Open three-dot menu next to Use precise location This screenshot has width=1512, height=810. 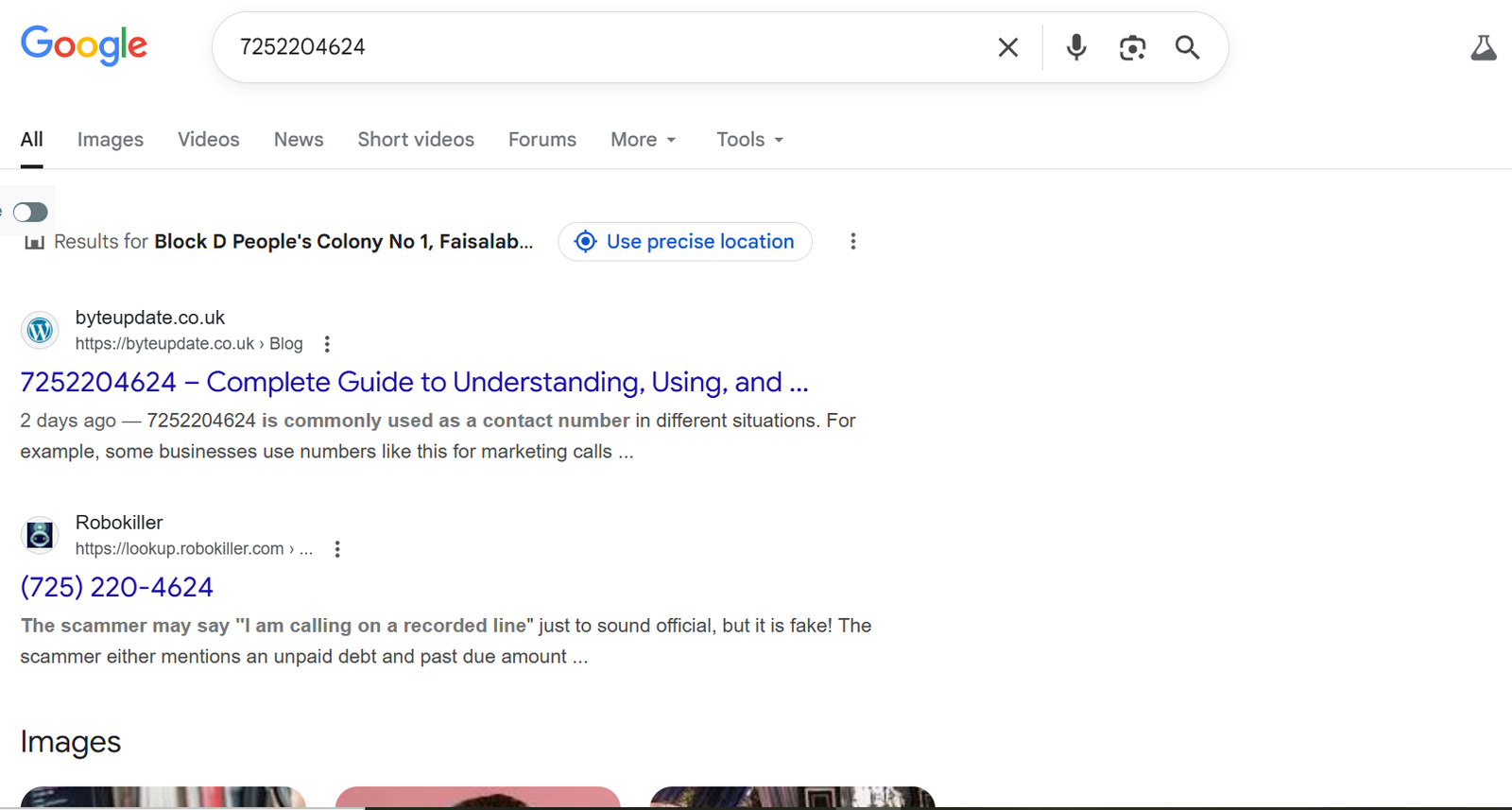(x=853, y=242)
